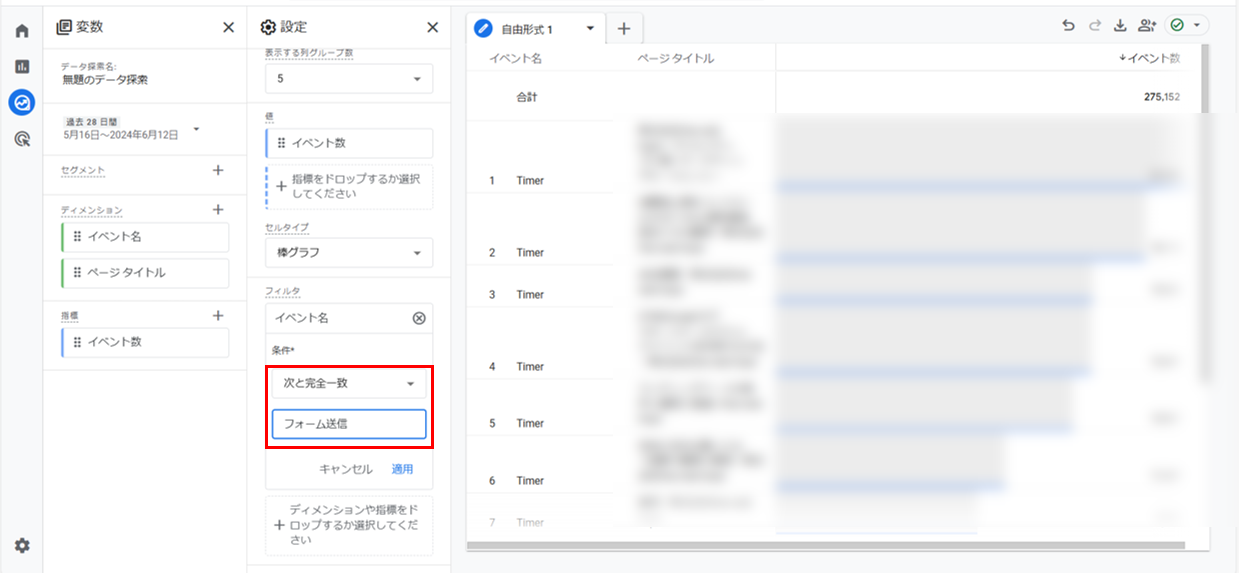Add a new metric with plus
Image resolution: width=1240 pixels, height=573 pixels.
coord(218,315)
